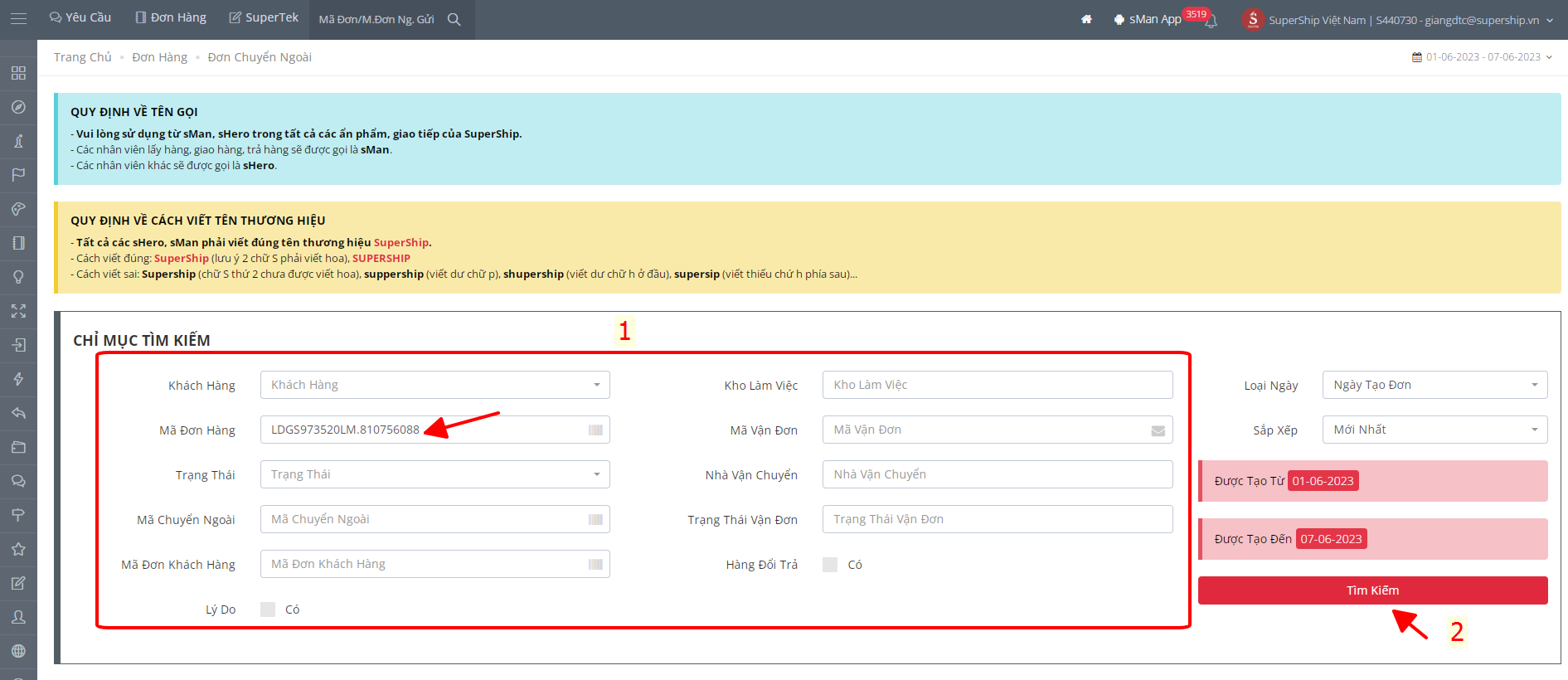
Task: Click the 'CHỈ MỤC TÌM KIẾM' heading
Action: (142, 340)
